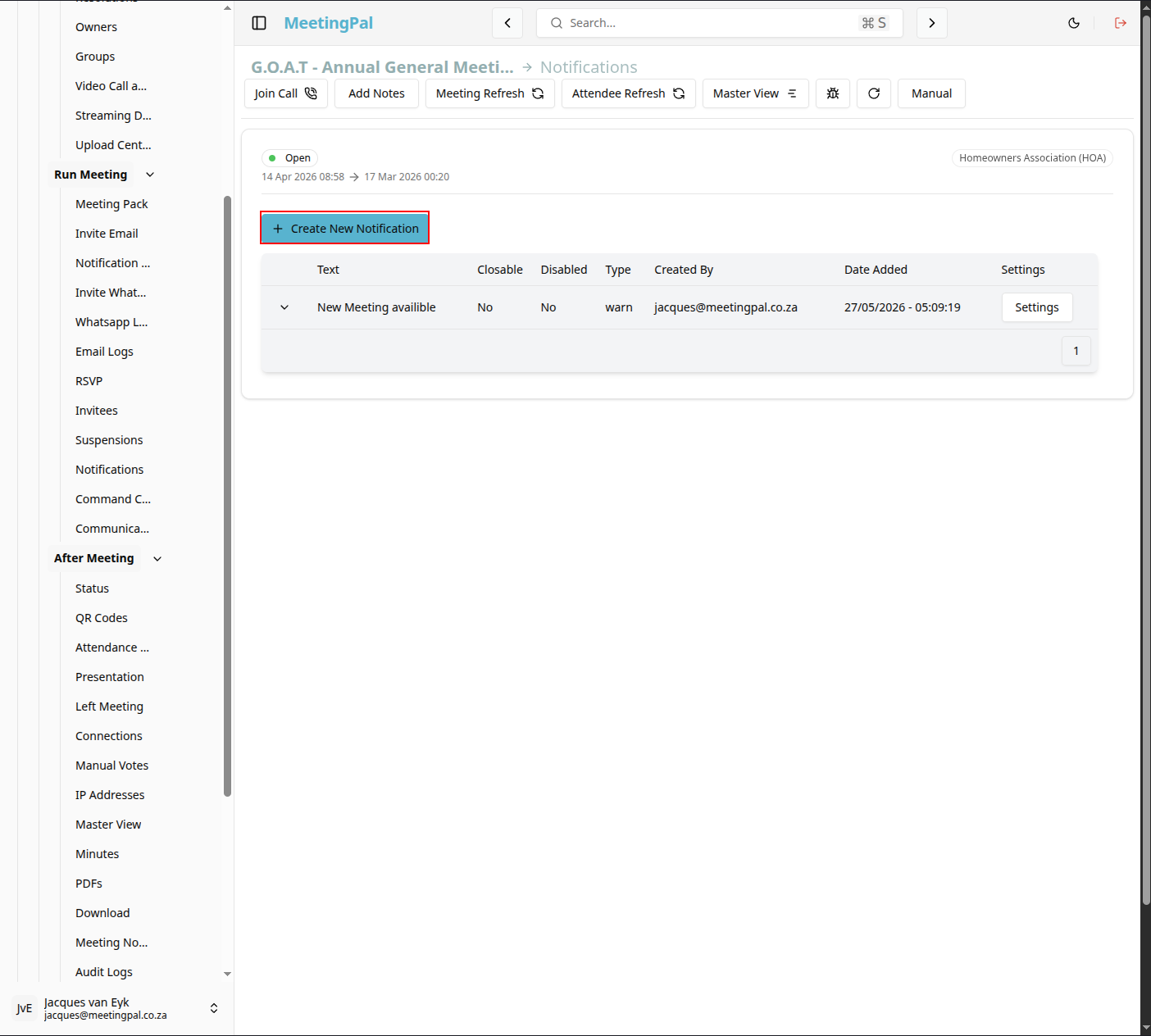Click the Date Added column header
This screenshot has width=1151, height=1036.
876,270
